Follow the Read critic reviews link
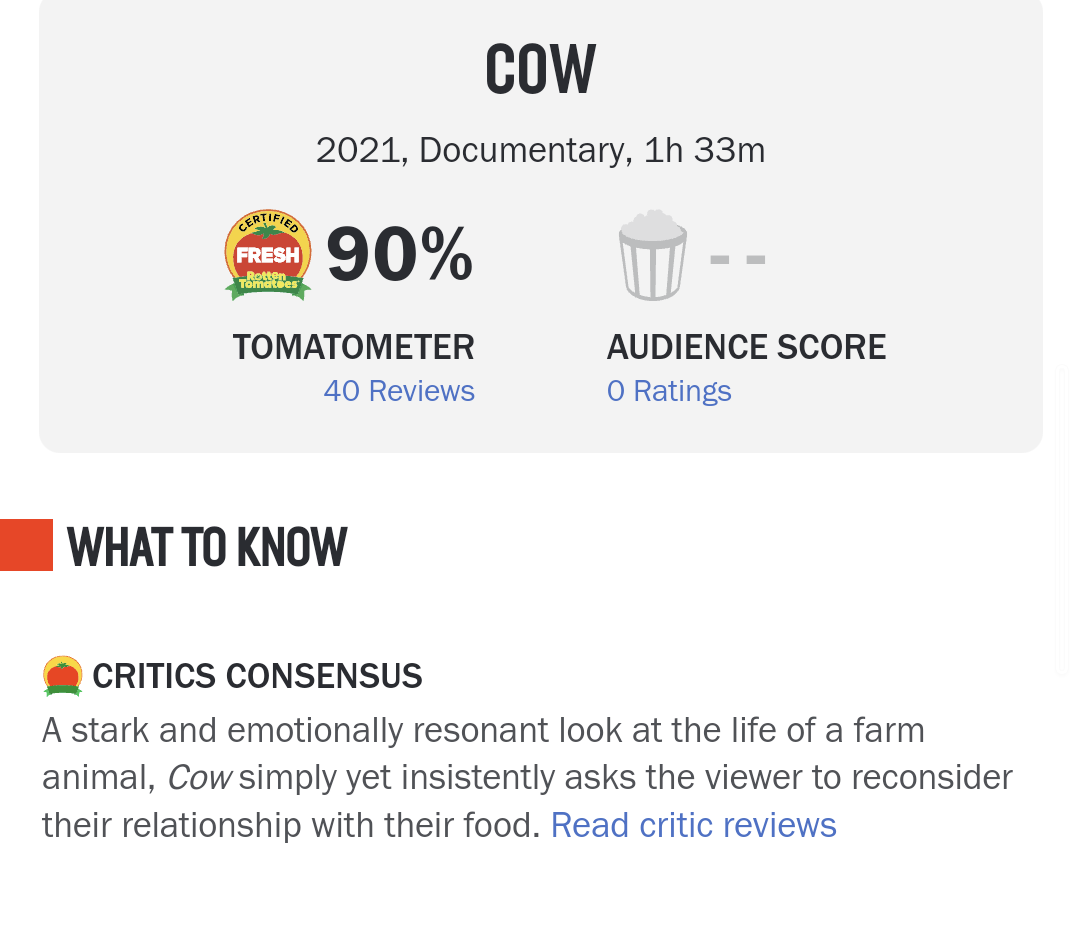Viewport: 1080px width, 934px height. pyautogui.click(x=694, y=824)
